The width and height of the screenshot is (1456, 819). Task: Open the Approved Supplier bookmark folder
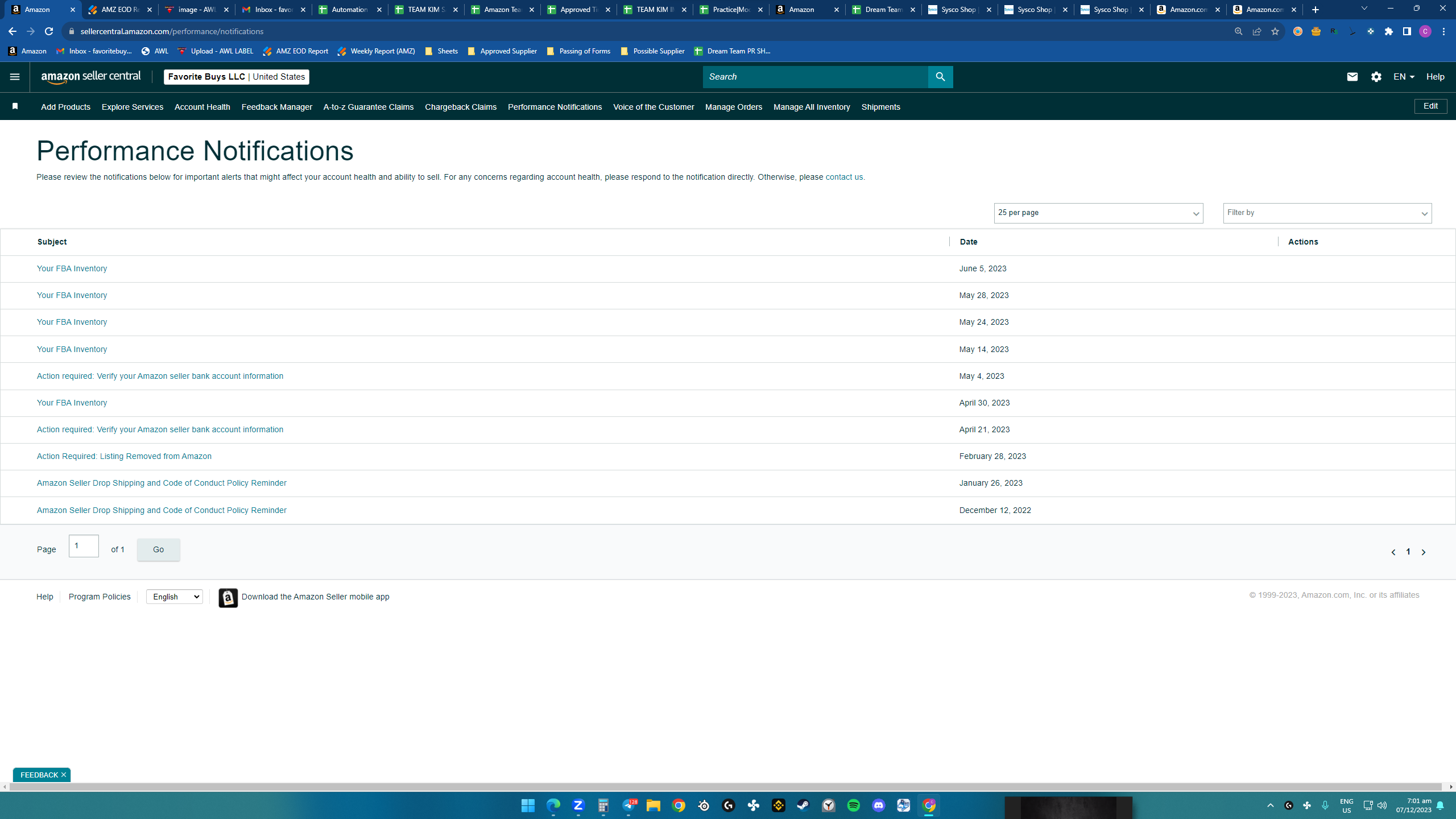pos(502,51)
